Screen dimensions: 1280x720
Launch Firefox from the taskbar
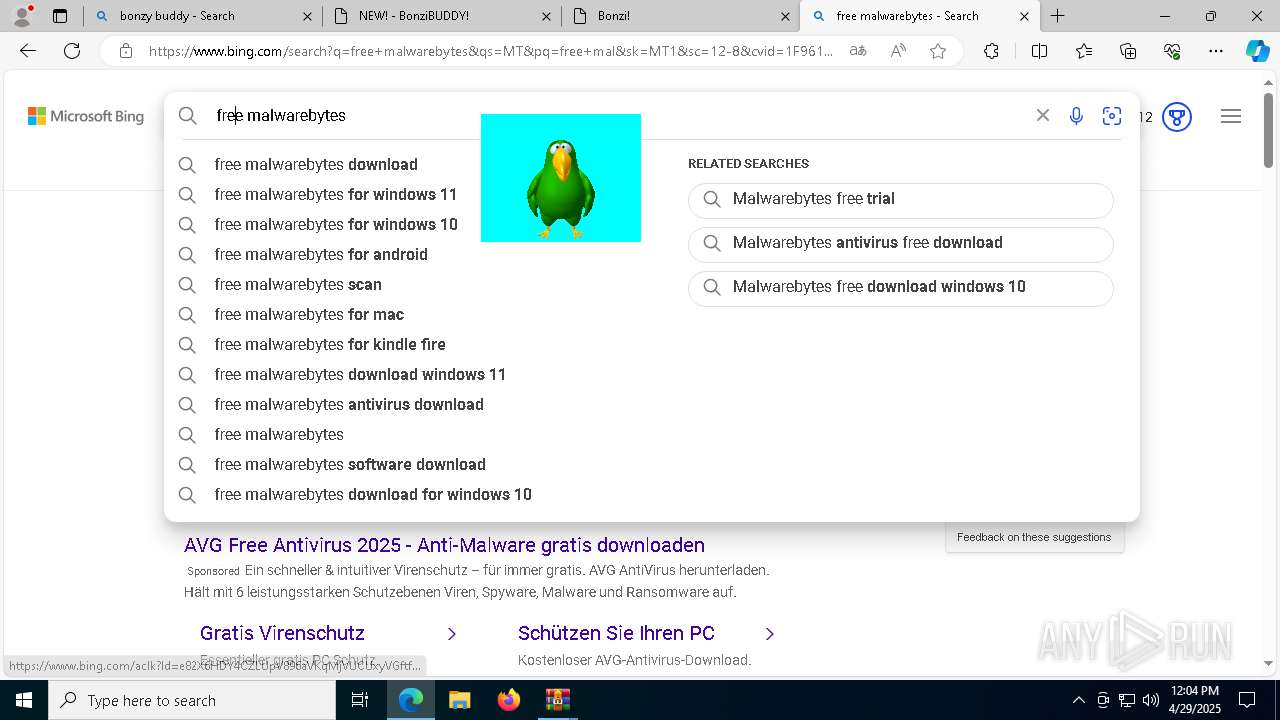coord(508,700)
